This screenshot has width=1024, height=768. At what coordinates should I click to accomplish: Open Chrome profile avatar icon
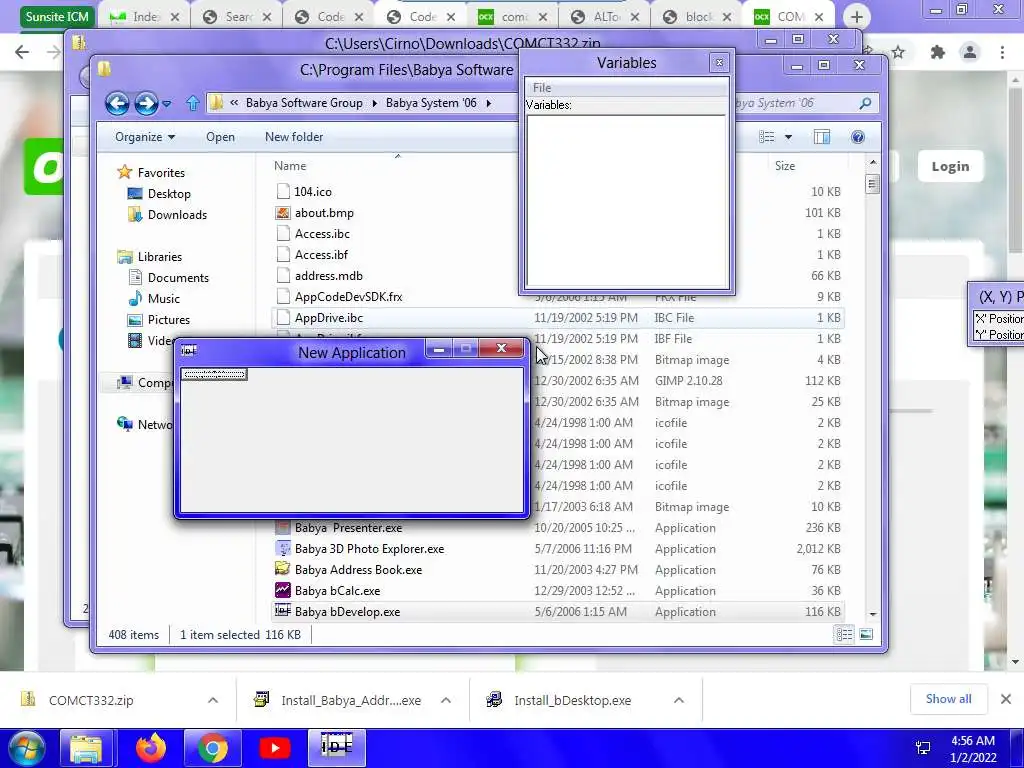(970, 52)
